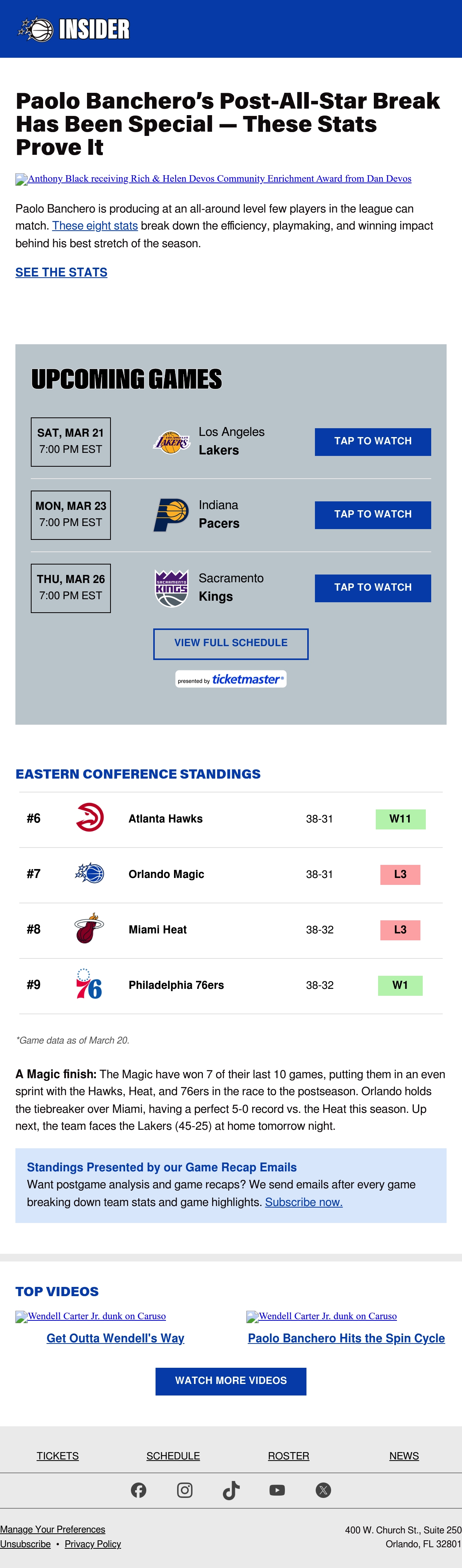This screenshot has height=1568, width=462.
Task: Click the Los Angeles Lakers logo
Action: click(x=172, y=442)
